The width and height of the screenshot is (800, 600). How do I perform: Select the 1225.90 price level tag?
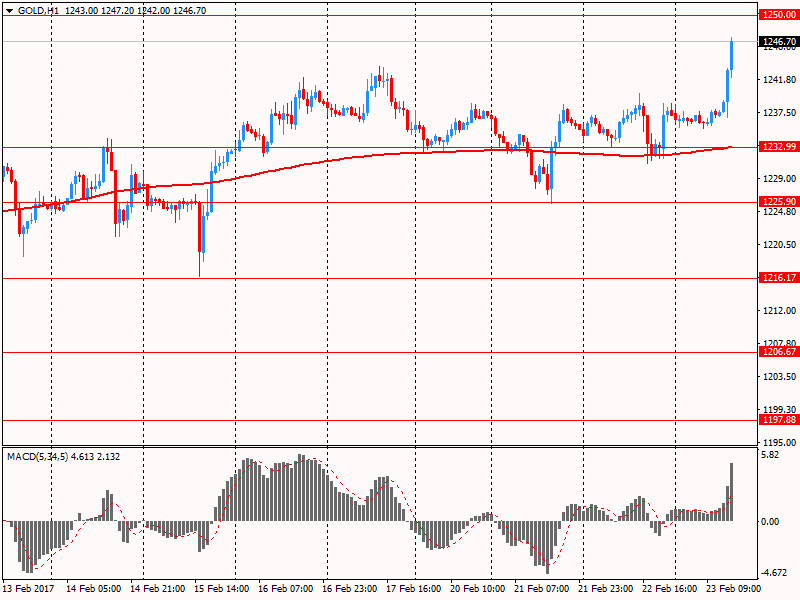coord(778,202)
